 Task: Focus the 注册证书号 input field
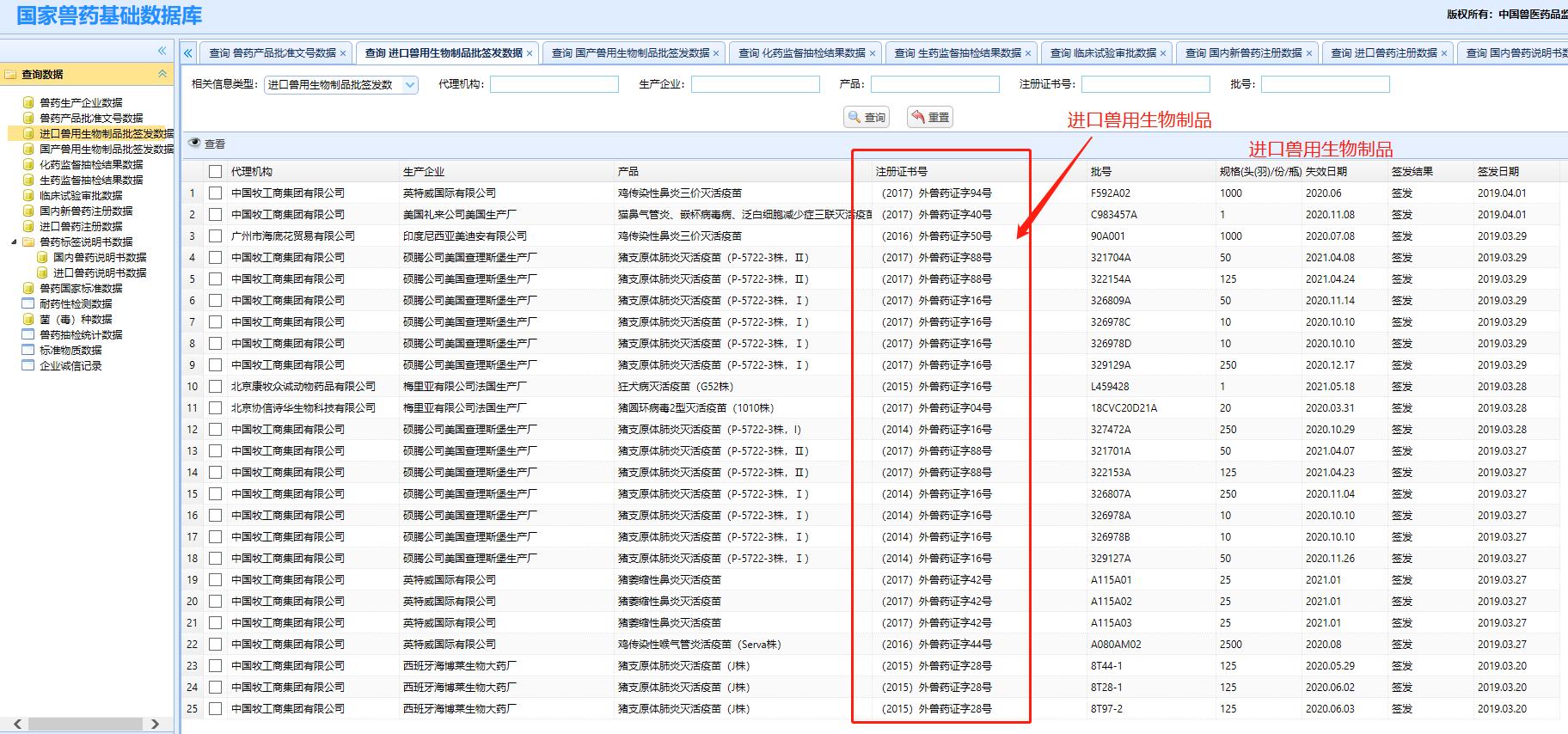point(1146,84)
